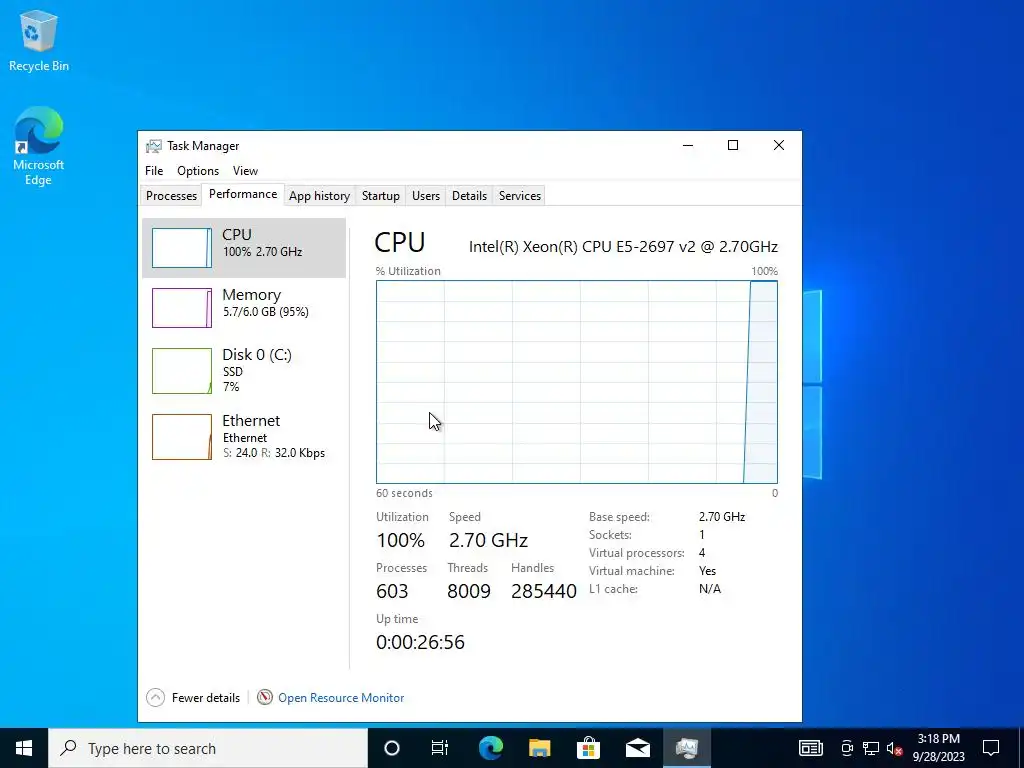Image resolution: width=1024 pixels, height=768 pixels.
Task: Click the Base speed label
Action: click(619, 517)
